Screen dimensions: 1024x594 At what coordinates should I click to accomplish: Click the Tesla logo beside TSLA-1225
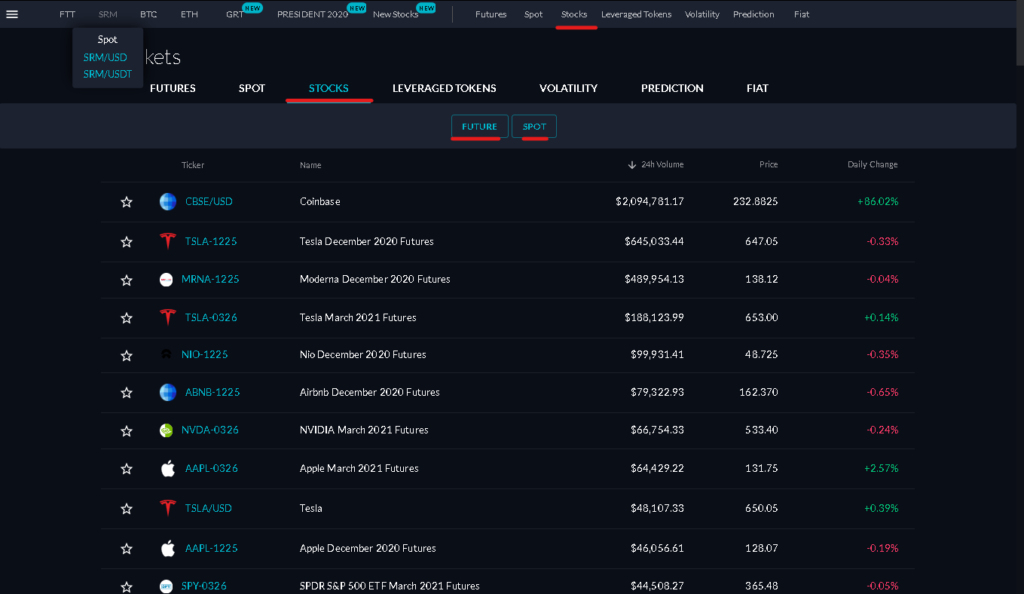pyautogui.click(x=168, y=242)
